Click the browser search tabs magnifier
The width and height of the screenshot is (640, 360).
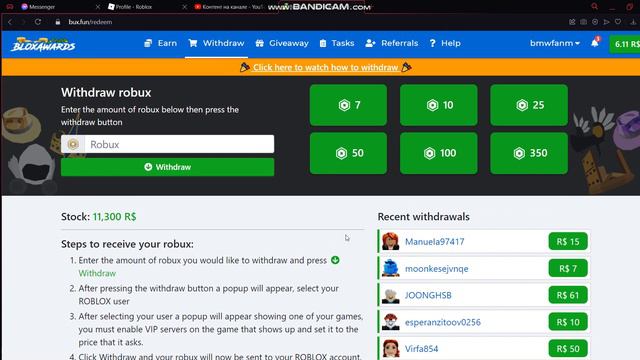click(x=595, y=7)
